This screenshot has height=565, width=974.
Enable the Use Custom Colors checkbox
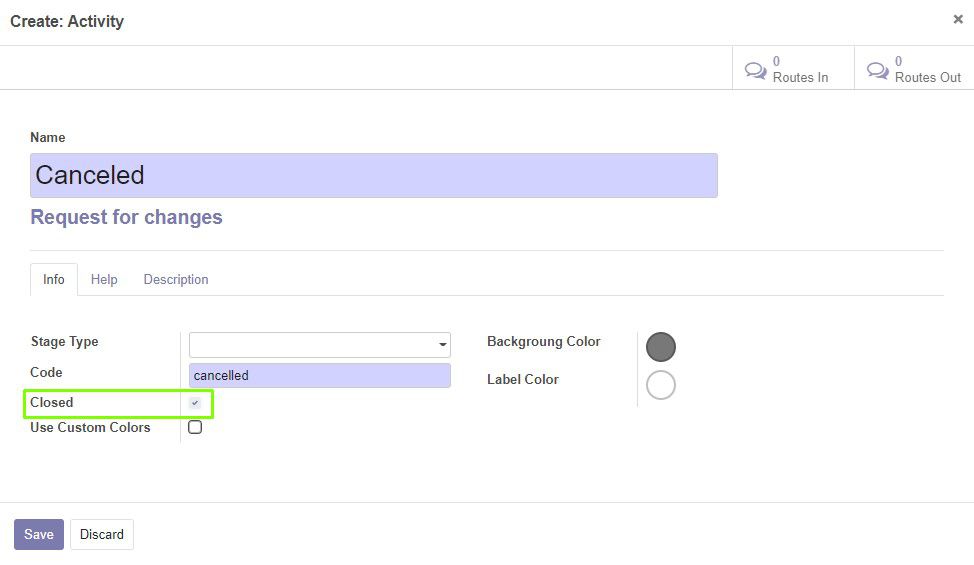(195, 427)
